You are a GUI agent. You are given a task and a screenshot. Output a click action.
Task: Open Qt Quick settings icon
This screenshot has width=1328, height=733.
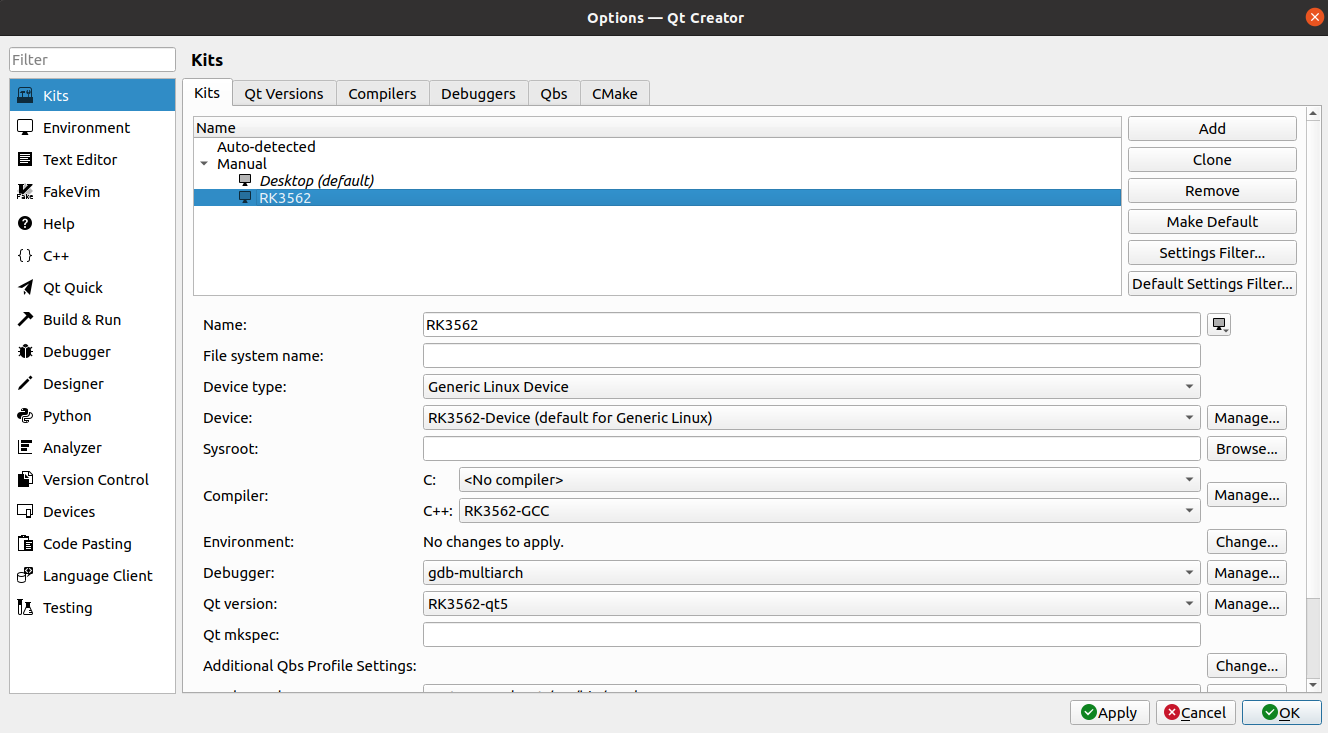[x=25, y=288]
